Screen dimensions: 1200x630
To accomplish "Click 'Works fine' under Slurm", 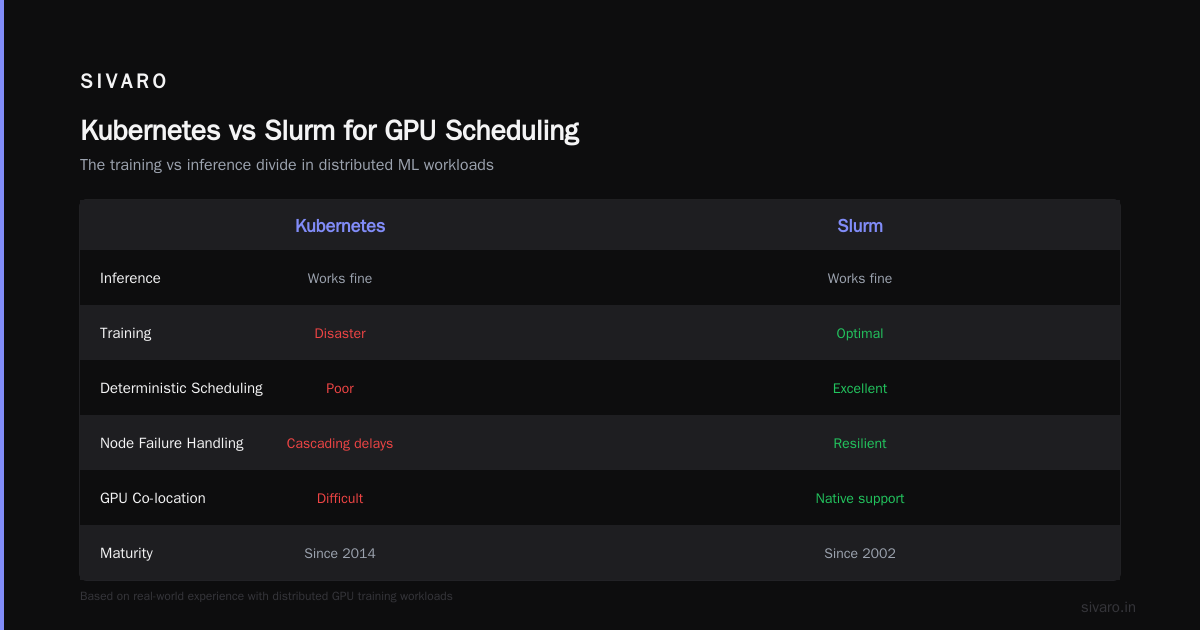I will (x=860, y=278).
